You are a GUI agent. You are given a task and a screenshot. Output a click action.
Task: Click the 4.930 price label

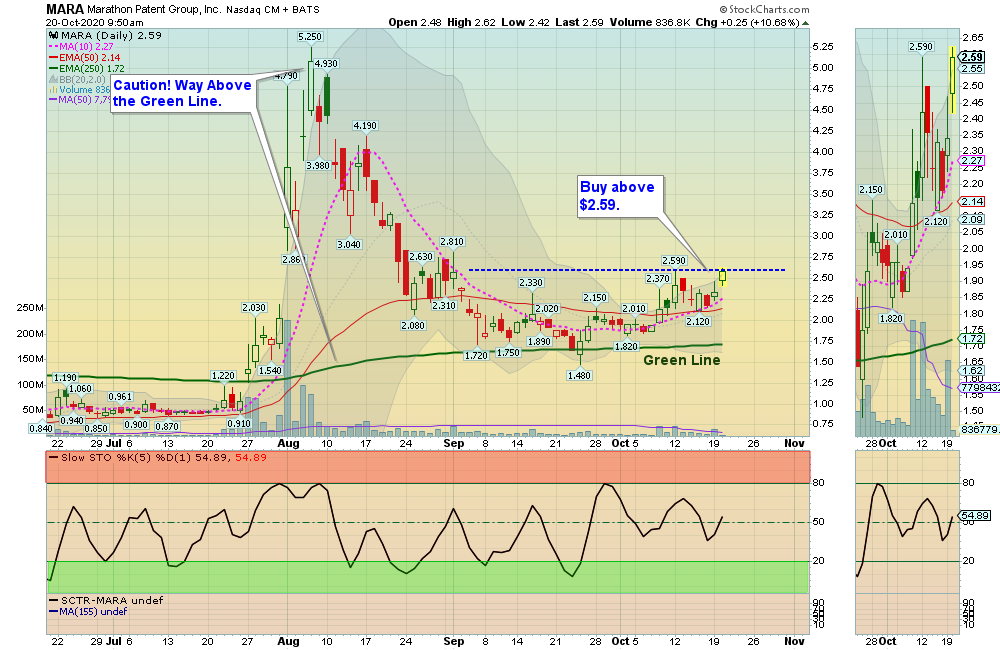326,64
